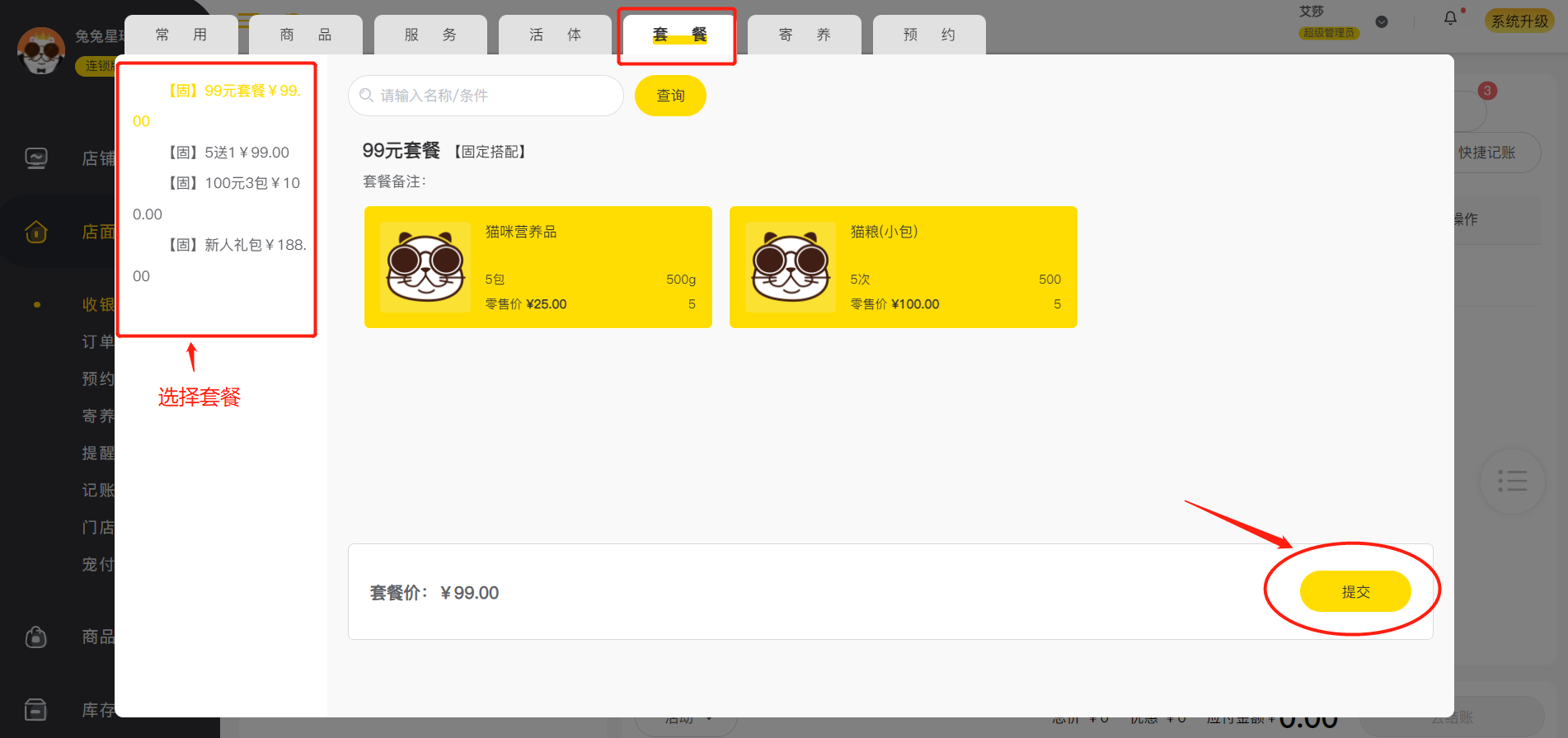Select the 【固】5送1 ￥99.00 package
This screenshot has width=1568, height=738.
pyautogui.click(x=228, y=153)
